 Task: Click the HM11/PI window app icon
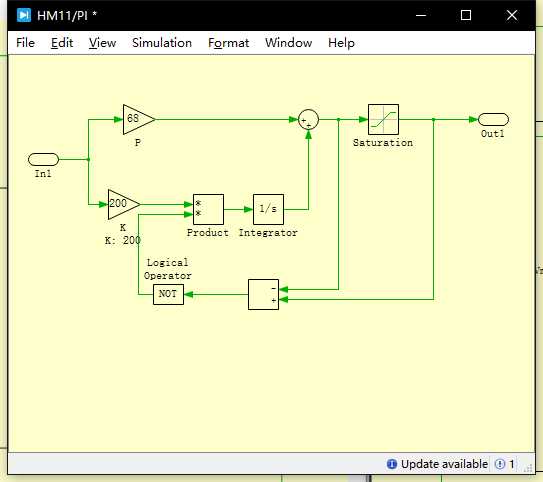24,15
